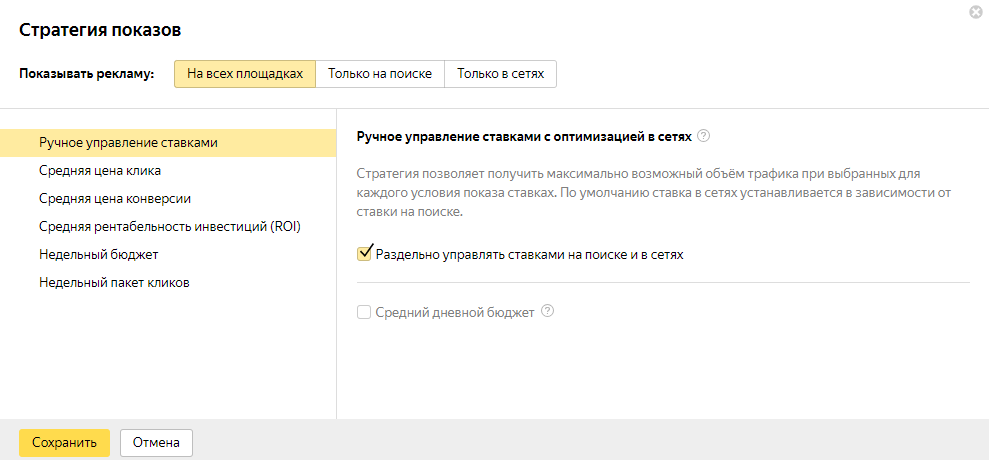Select На всех площадках option
Screen dimensions: 989x460
pos(245,74)
